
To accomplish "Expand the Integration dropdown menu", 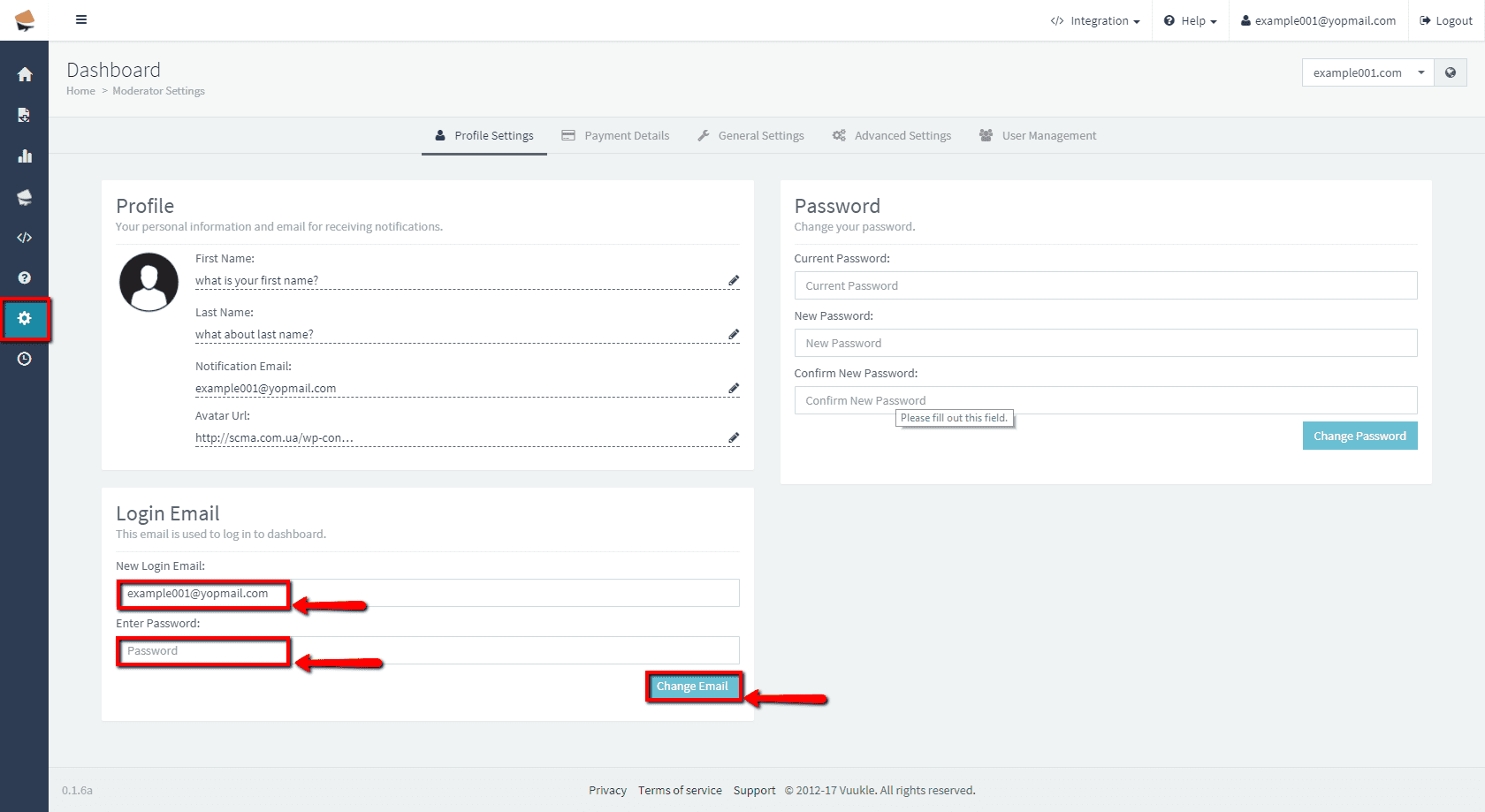I will click(1095, 21).
